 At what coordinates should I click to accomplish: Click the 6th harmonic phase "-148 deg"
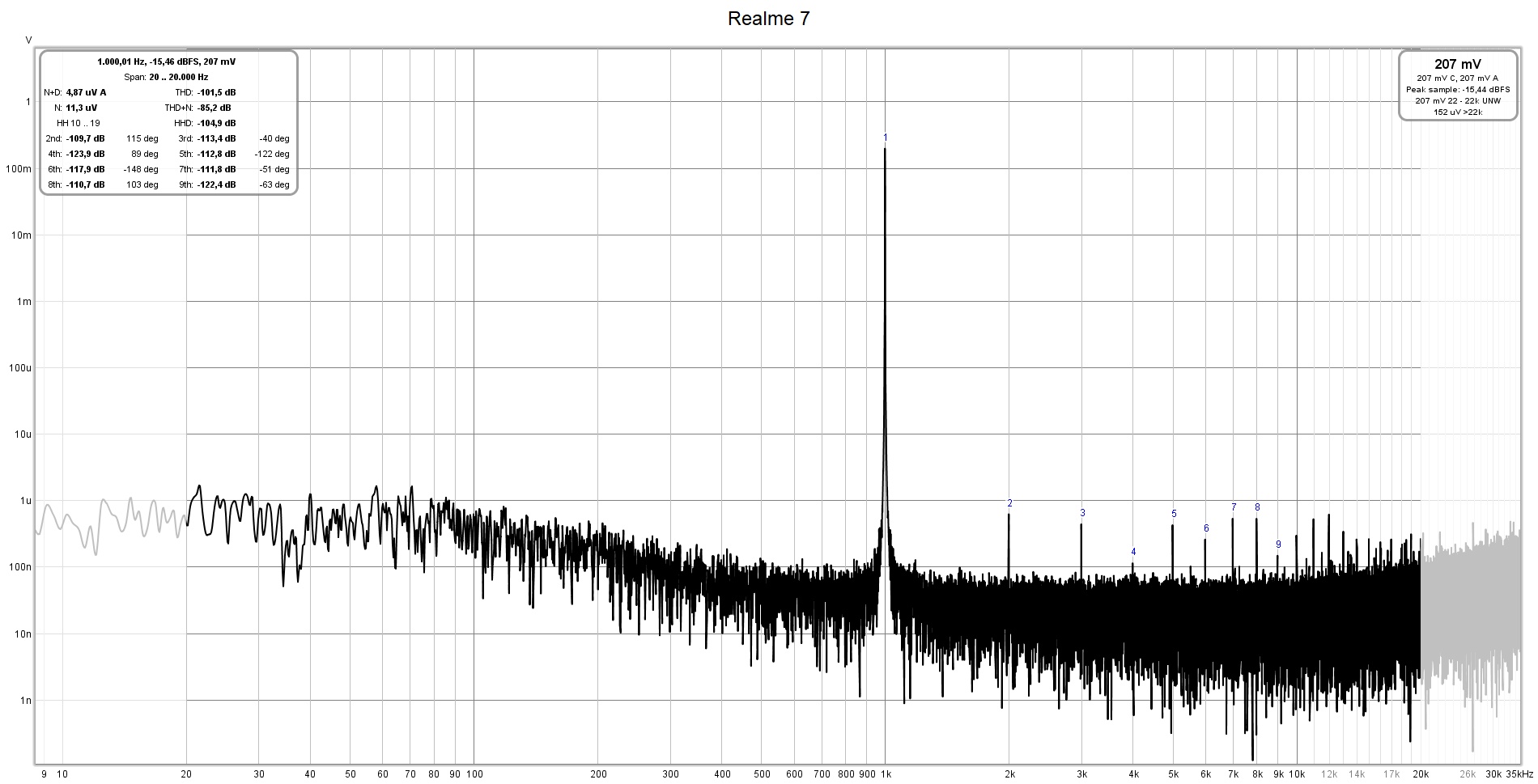141,169
